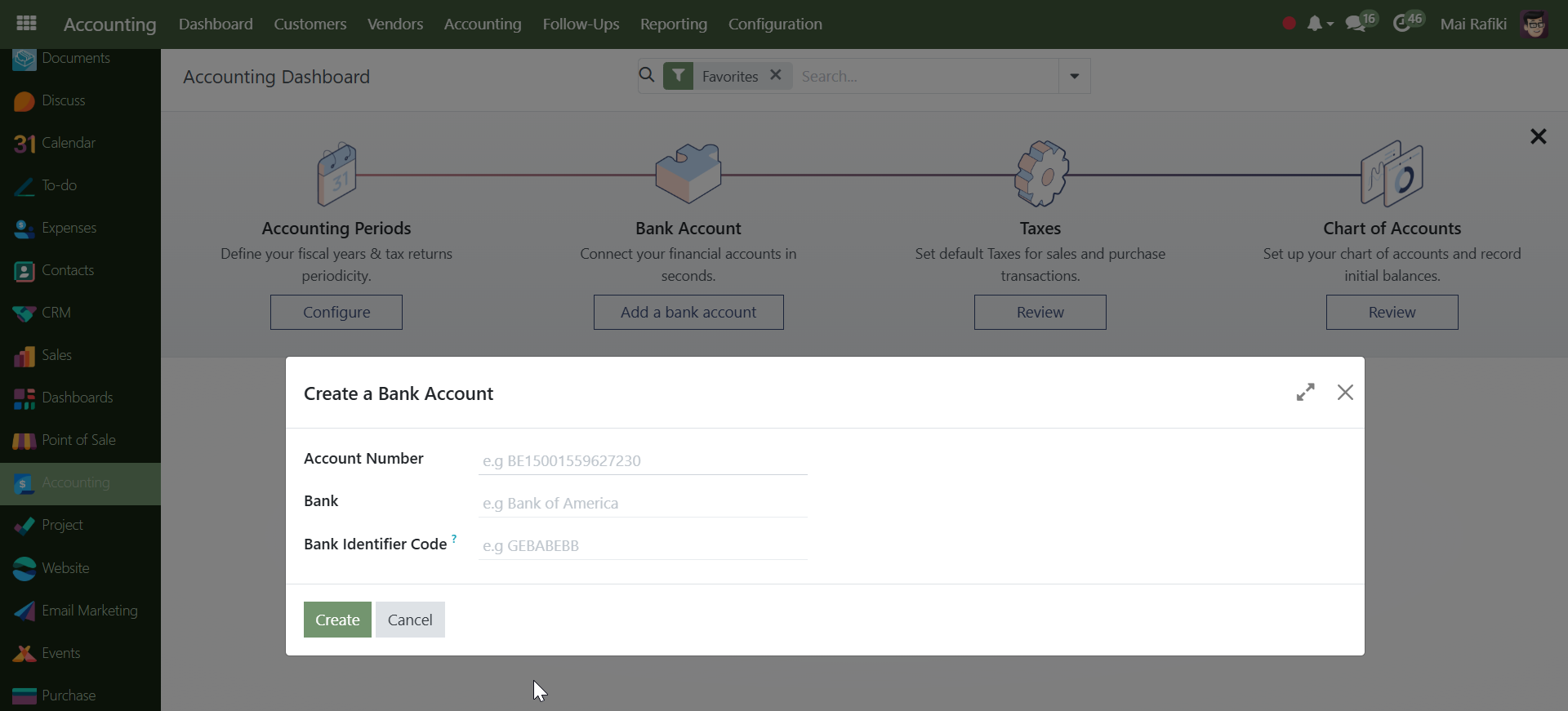The image size is (1568, 711).
Task: Close the Create a Bank Account dialog
Action: click(1345, 393)
